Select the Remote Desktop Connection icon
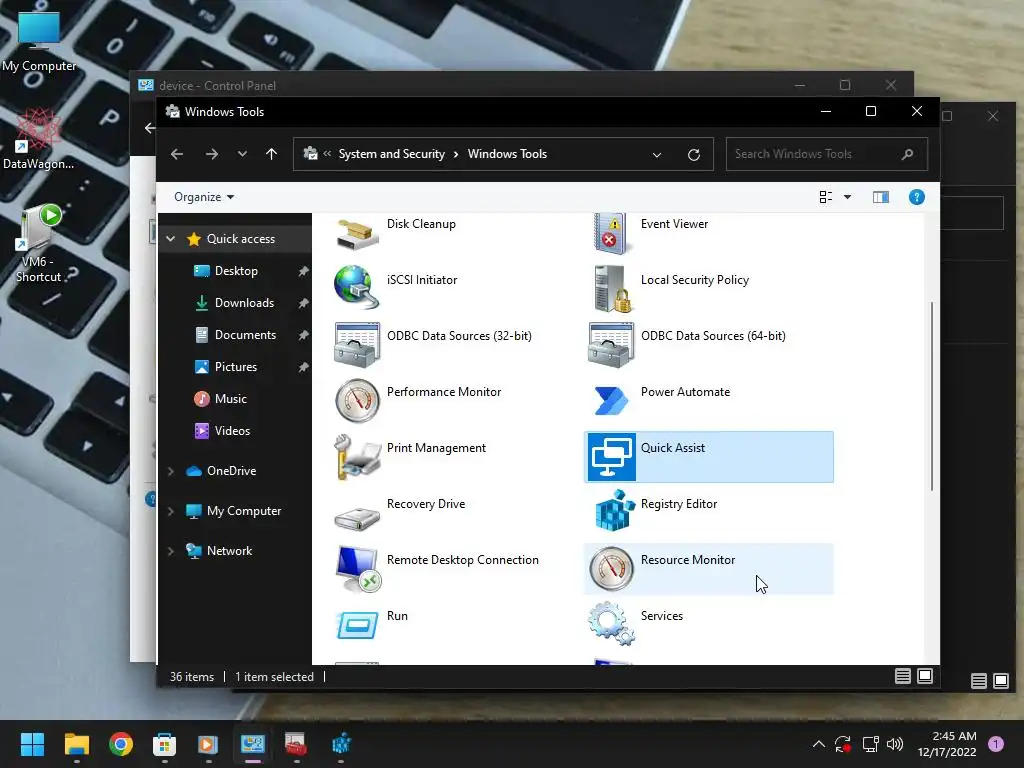This screenshot has height=768, width=1024. (357, 569)
